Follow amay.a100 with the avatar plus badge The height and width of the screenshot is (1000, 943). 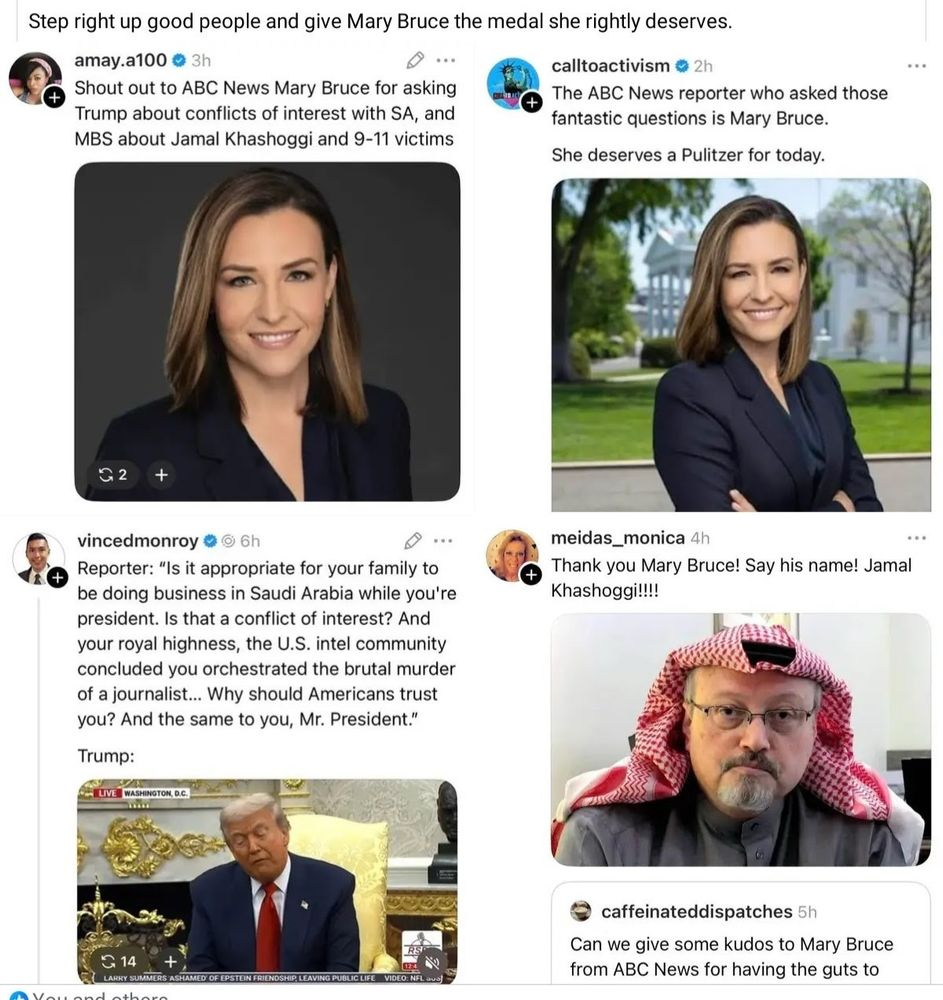(x=54, y=97)
